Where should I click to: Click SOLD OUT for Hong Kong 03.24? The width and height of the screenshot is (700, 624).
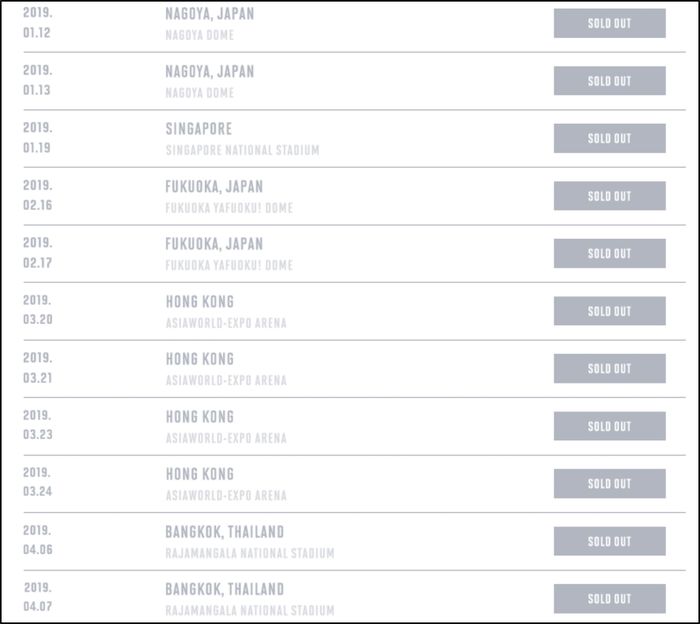[x=609, y=484]
